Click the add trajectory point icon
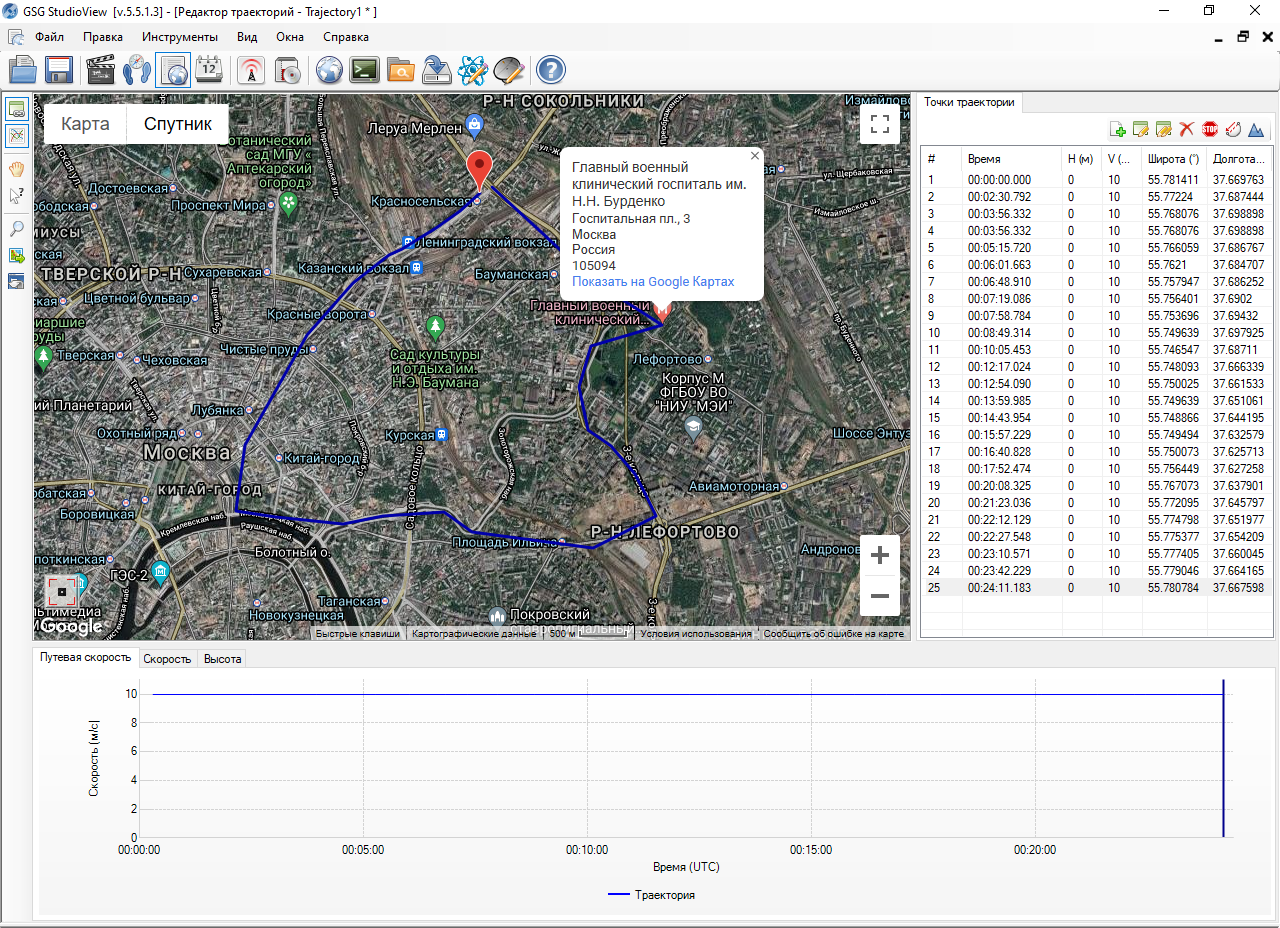 (x=1118, y=129)
